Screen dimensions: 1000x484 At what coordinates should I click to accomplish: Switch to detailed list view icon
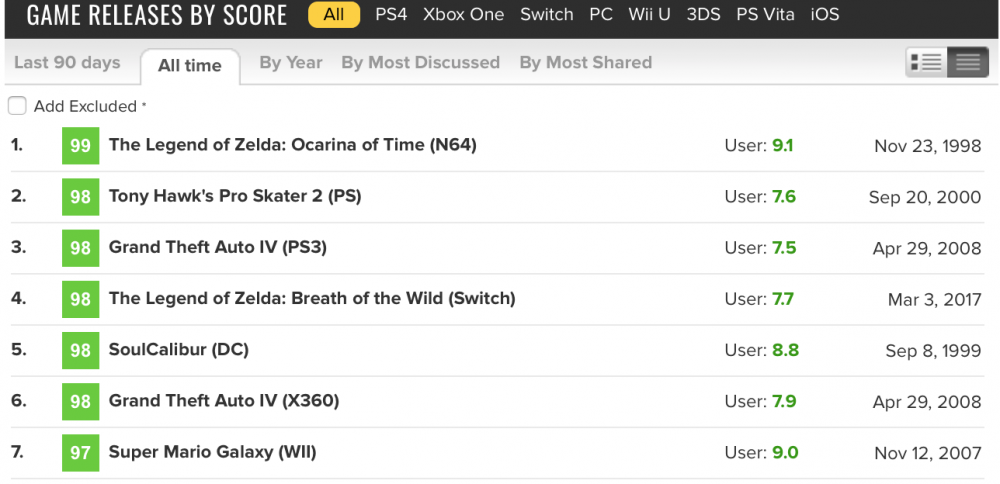click(x=926, y=63)
